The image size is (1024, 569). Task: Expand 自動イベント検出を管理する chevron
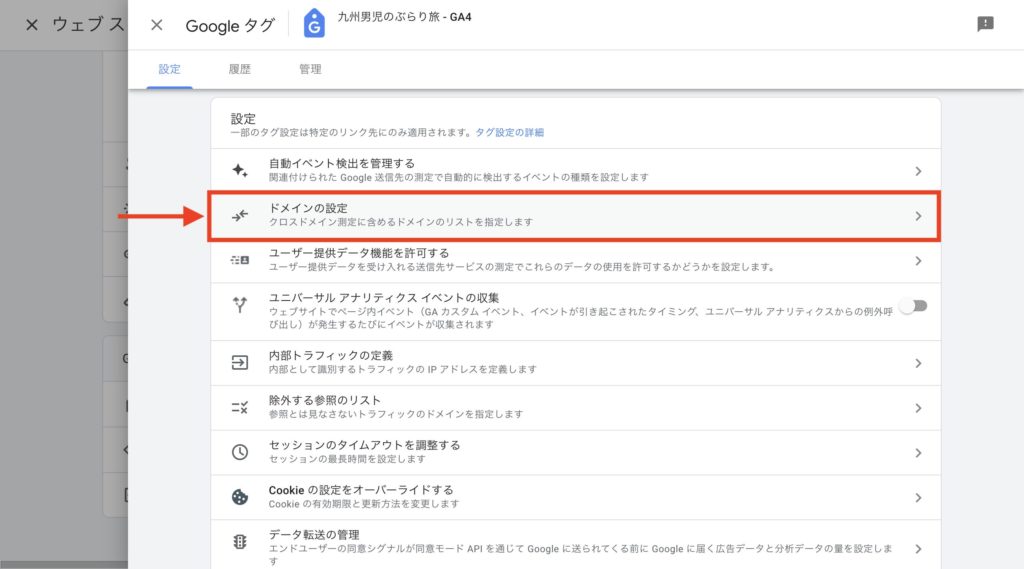point(918,171)
